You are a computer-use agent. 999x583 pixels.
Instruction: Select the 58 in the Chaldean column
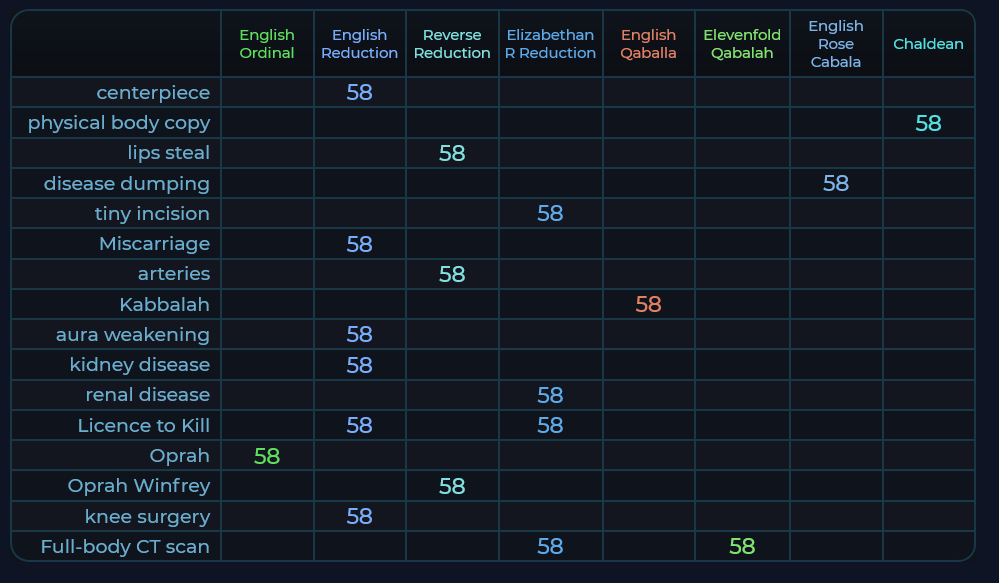coord(928,123)
